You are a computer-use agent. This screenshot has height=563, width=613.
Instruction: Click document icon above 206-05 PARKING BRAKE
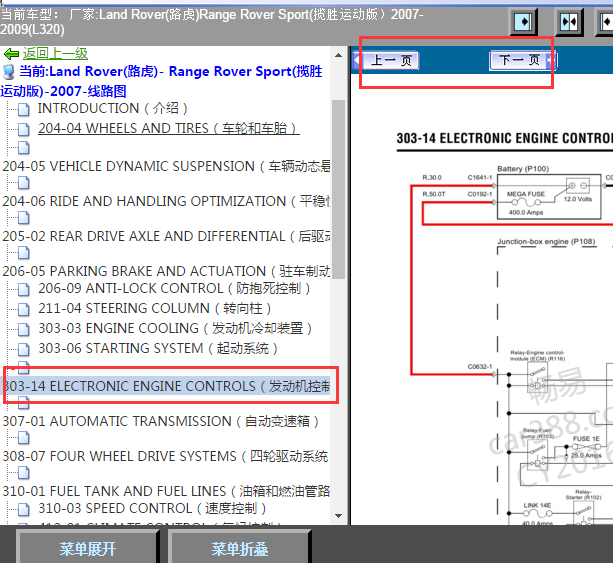[23, 253]
